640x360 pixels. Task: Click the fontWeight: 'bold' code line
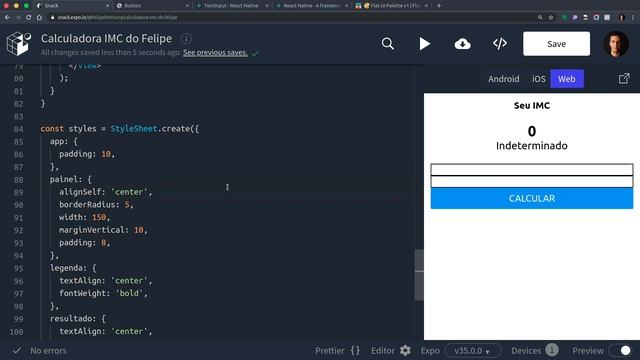click(x=103, y=293)
